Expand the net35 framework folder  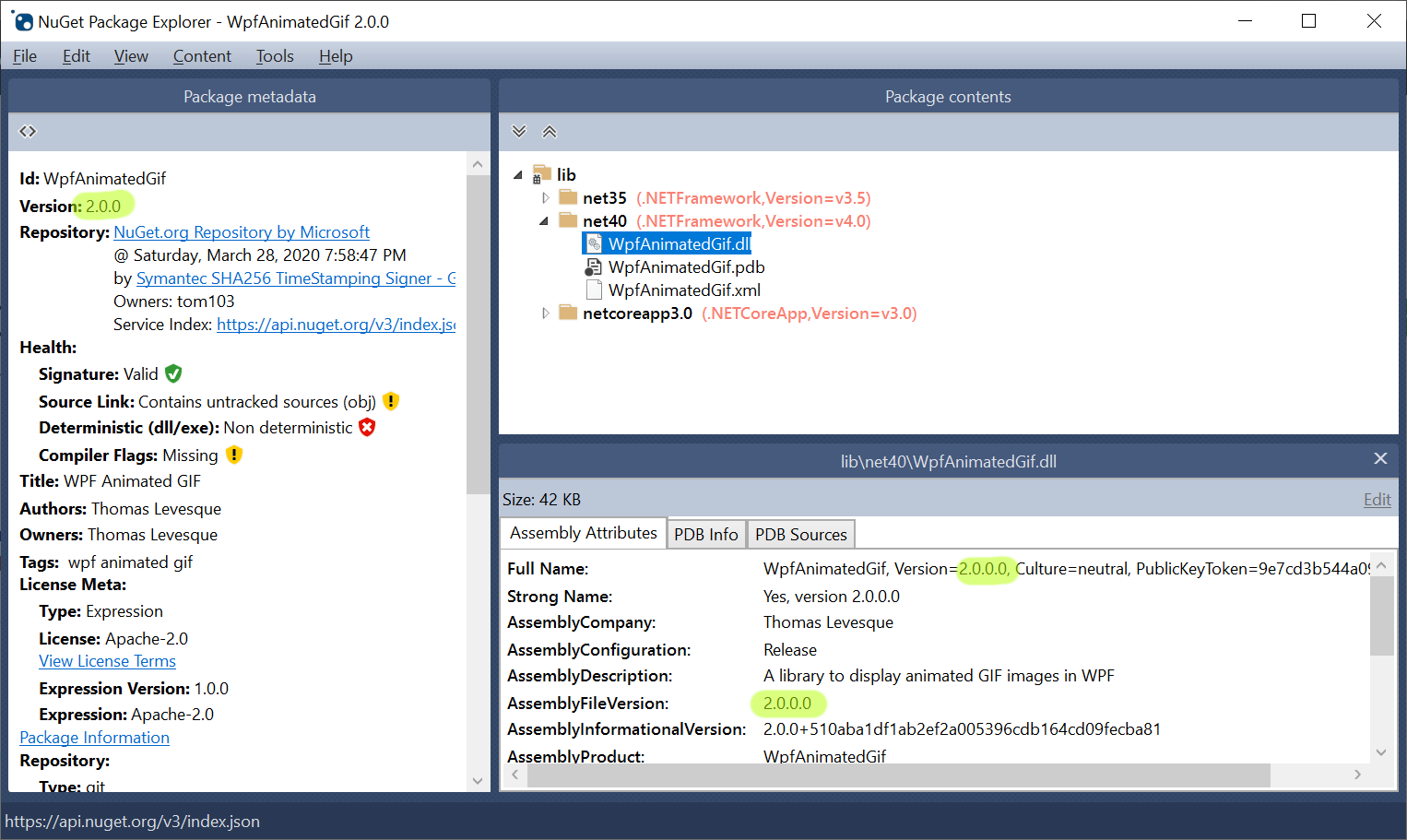click(x=546, y=197)
